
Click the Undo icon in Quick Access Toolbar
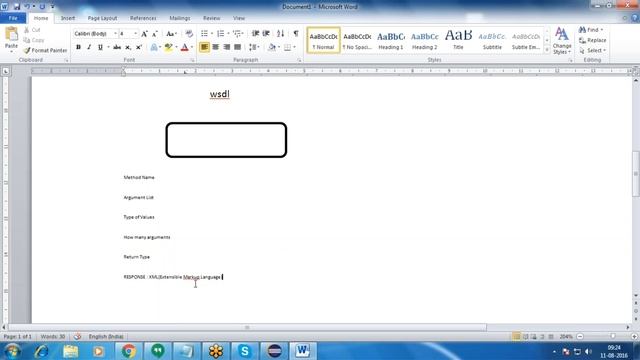click(27, 7)
